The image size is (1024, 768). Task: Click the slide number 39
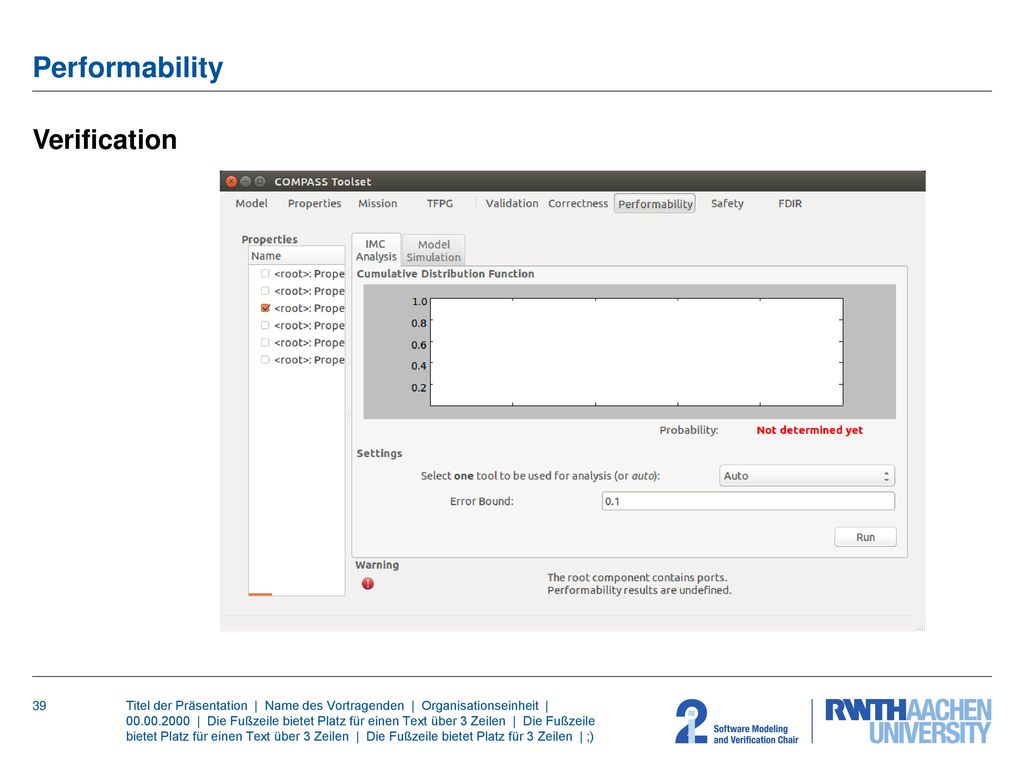pyautogui.click(x=39, y=706)
